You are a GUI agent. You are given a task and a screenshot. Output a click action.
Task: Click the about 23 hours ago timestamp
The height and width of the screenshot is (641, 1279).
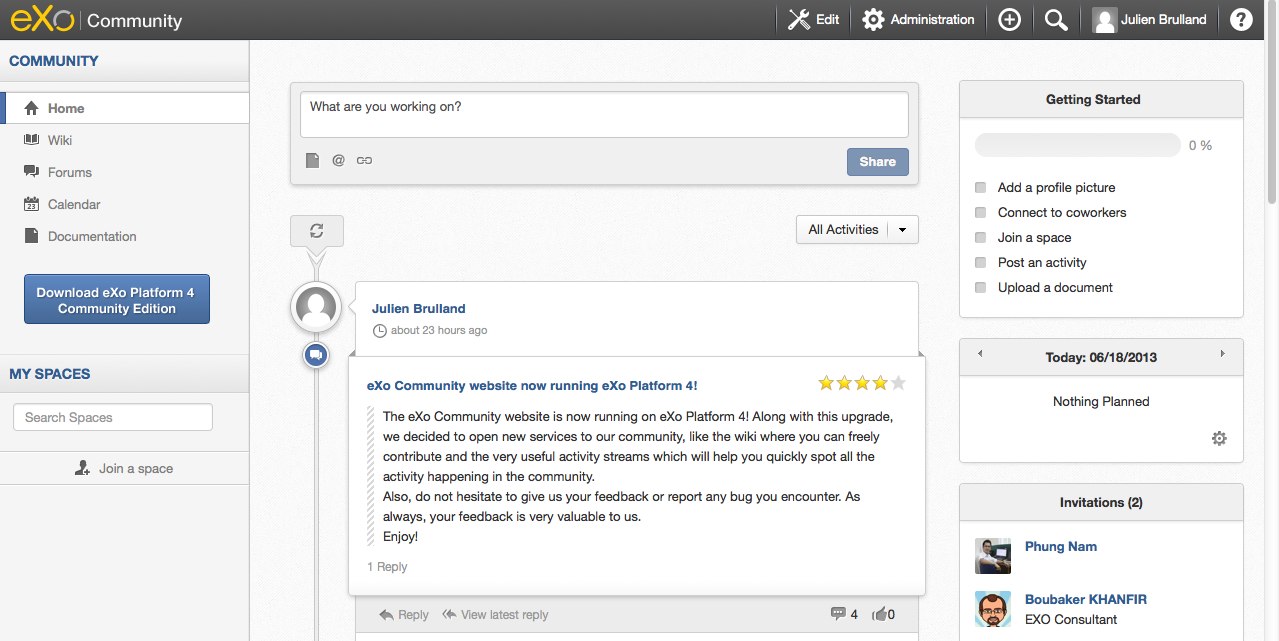coord(439,330)
